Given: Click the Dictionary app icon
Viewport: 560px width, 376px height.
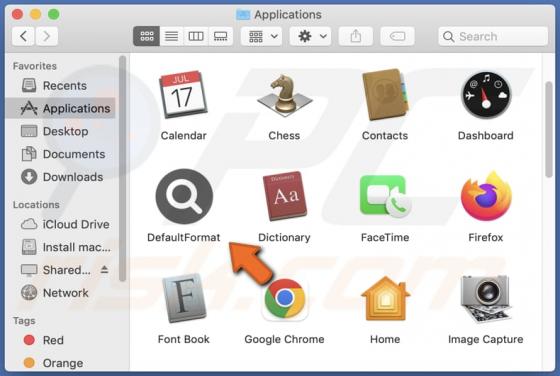Looking at the screenshot, I should click(x=285, y=196).
